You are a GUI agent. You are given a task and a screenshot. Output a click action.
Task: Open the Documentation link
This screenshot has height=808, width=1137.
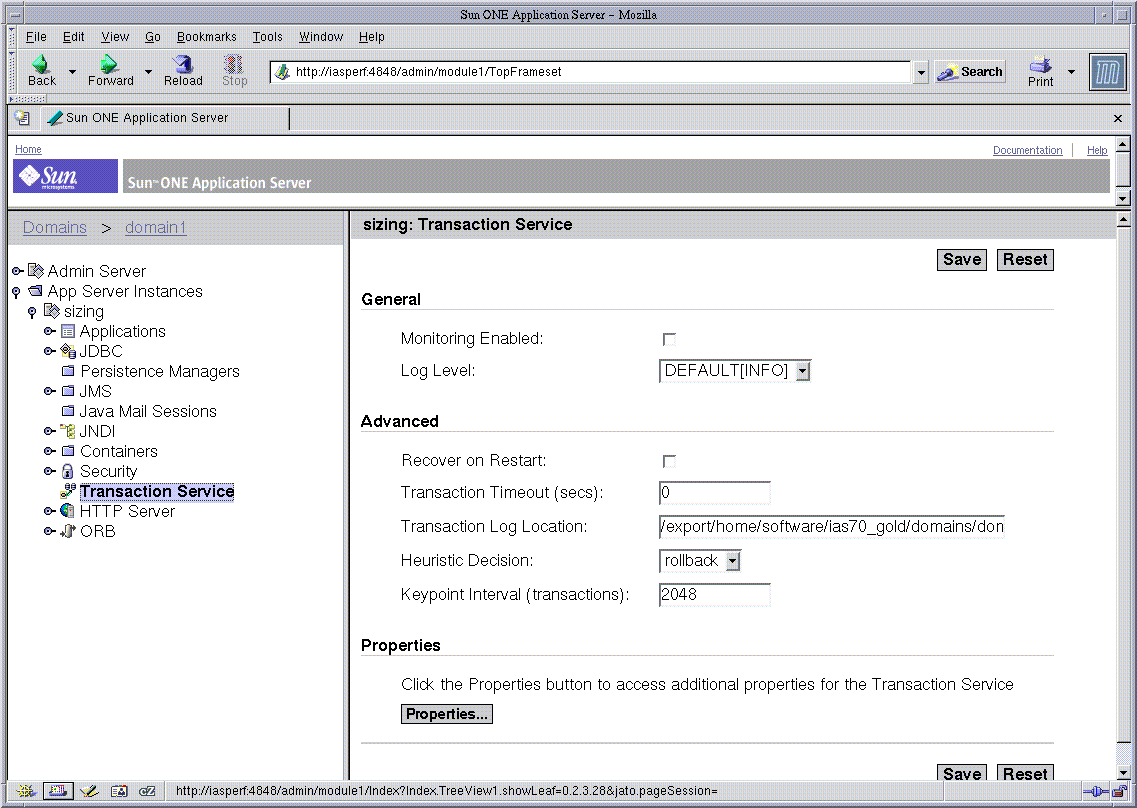click(1028, 150)
